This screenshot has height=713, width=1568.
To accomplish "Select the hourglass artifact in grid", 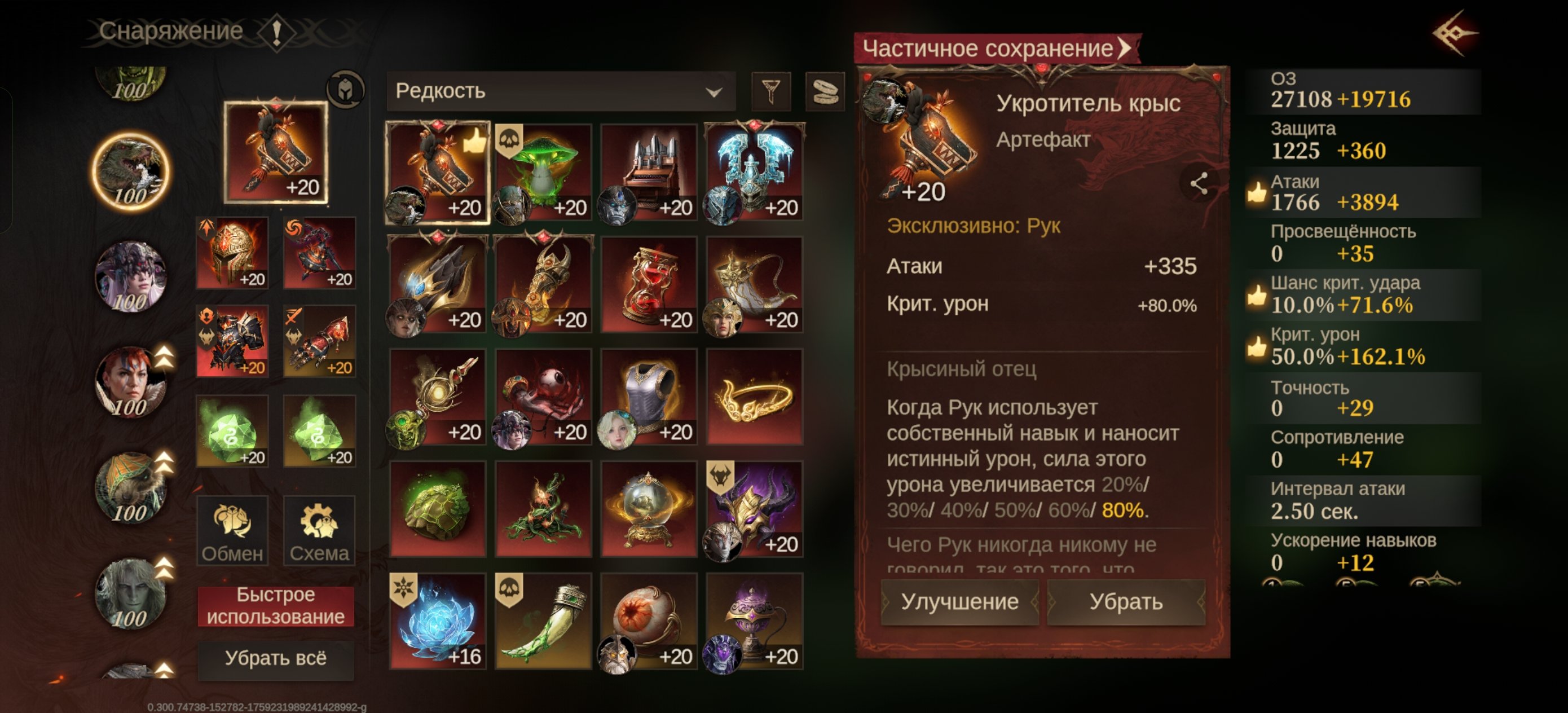I will click(x=649, y=284).
